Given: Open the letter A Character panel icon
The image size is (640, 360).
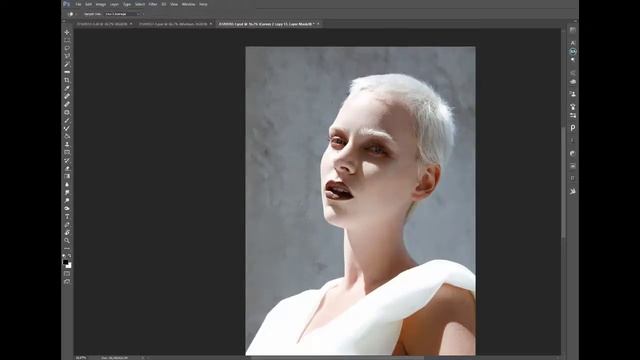Looking at the screenshot, I should click(x=573, y=43).
